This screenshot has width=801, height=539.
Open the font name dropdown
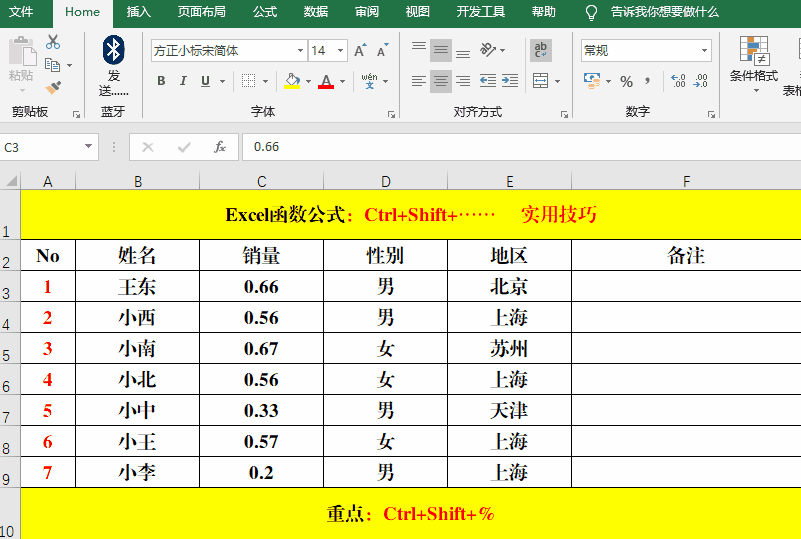coord(300,51)
